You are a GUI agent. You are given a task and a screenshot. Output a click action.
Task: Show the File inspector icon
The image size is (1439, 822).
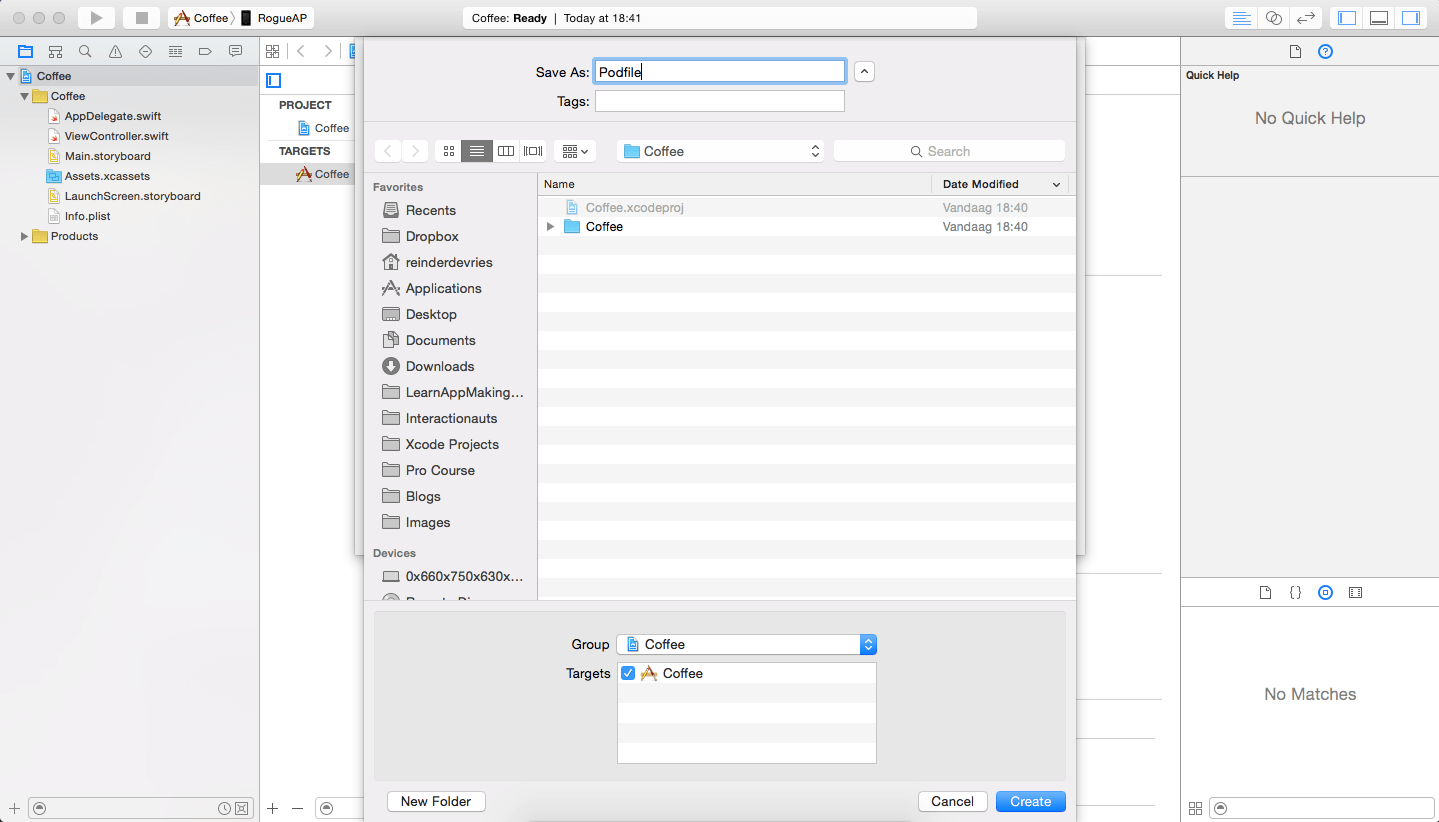pyautogui.click(x=1295, y=52)
